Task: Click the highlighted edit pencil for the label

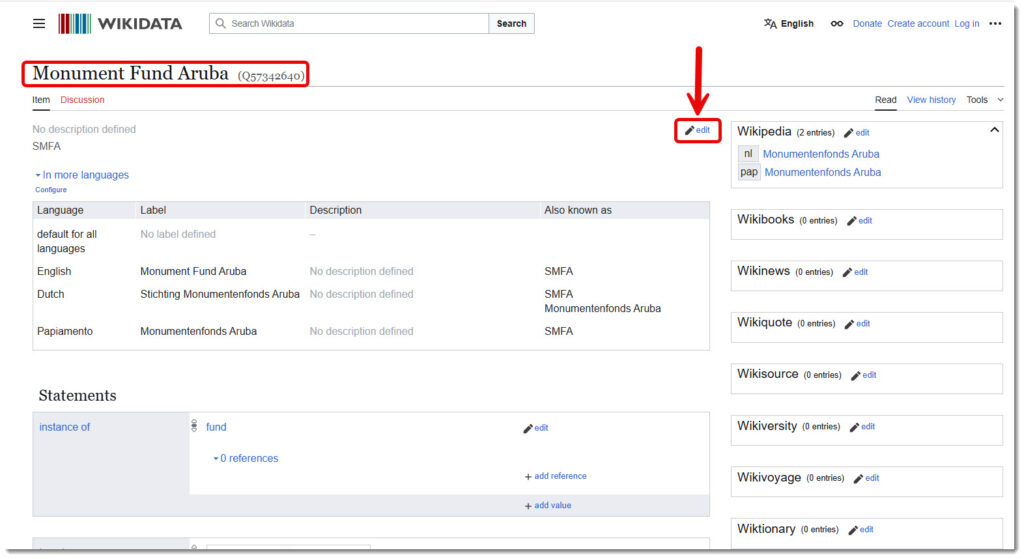Action: point(697,130)
